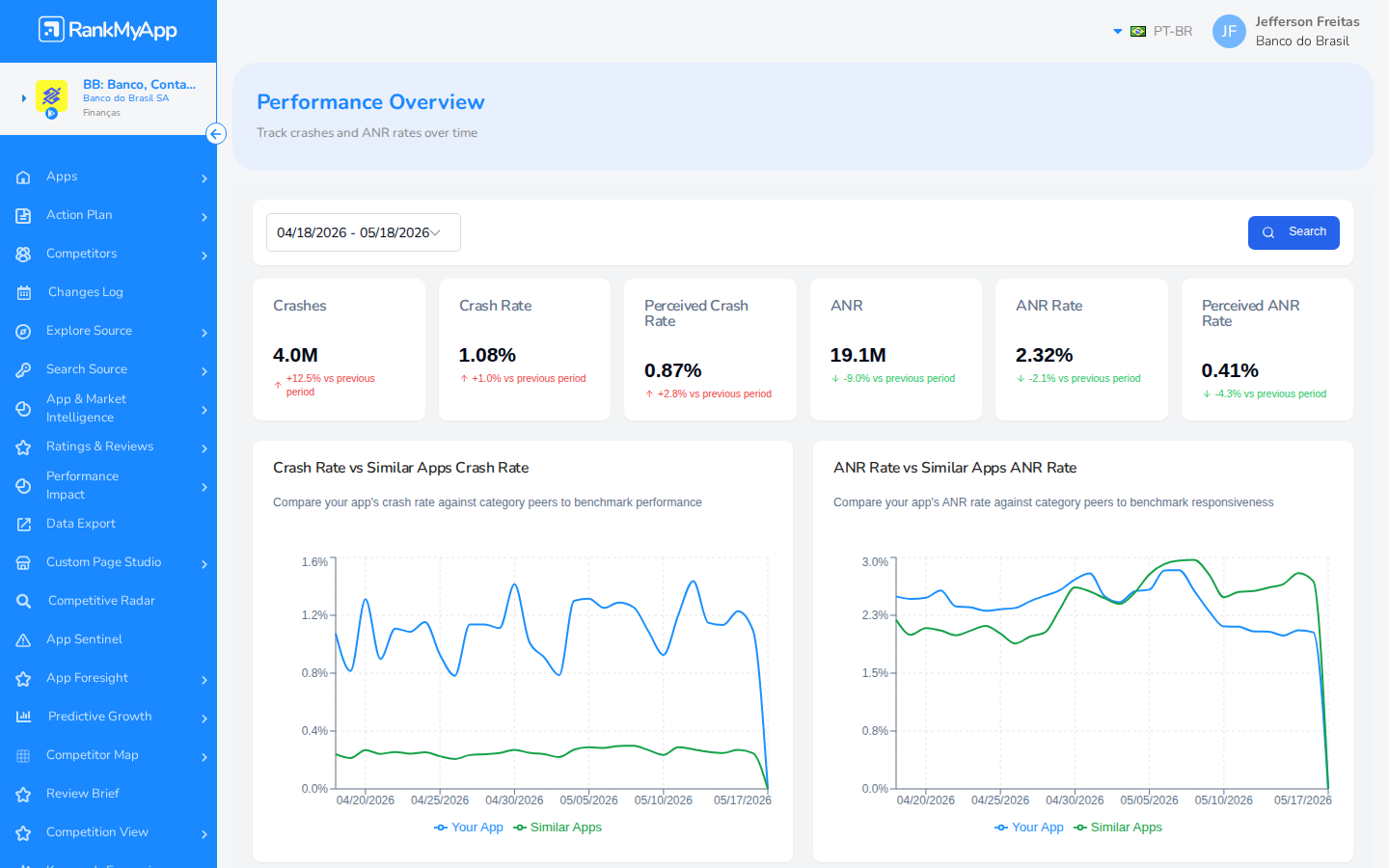Click the RankMyApp logo
1389x868 pixels.
[x=108, y=30]
